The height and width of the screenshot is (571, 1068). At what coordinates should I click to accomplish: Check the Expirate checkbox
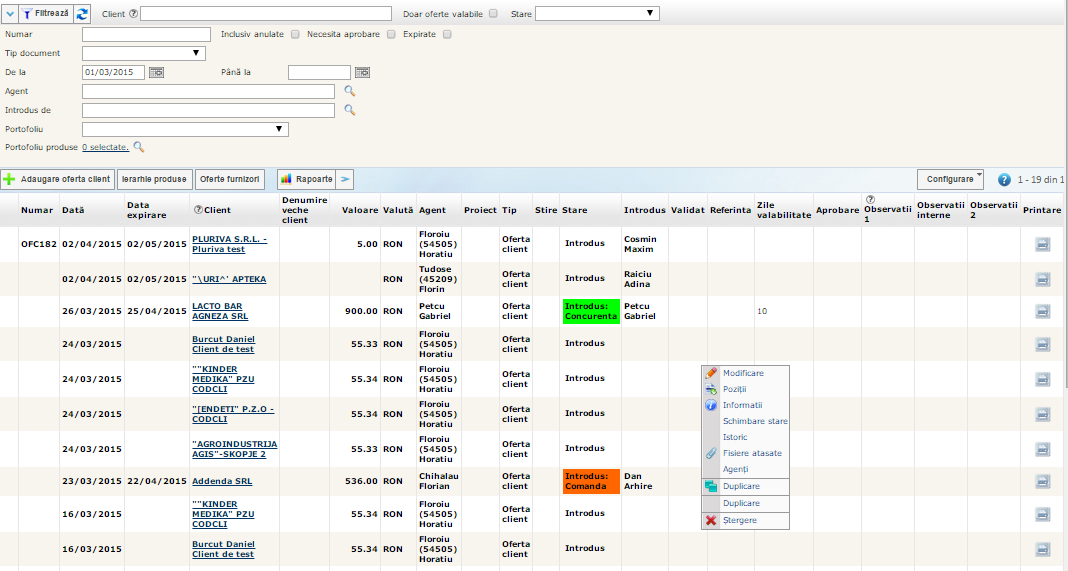(447, 34)
